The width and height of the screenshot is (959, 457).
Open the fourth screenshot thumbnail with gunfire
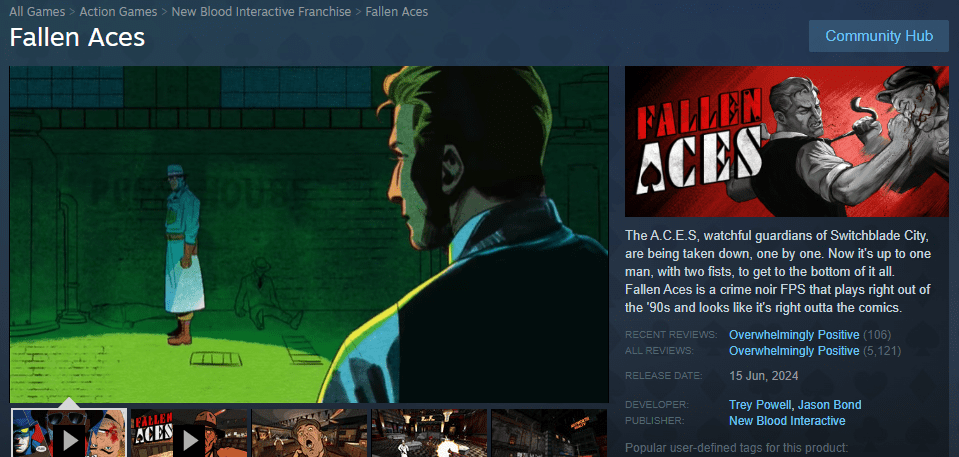(x=429, y=434)
